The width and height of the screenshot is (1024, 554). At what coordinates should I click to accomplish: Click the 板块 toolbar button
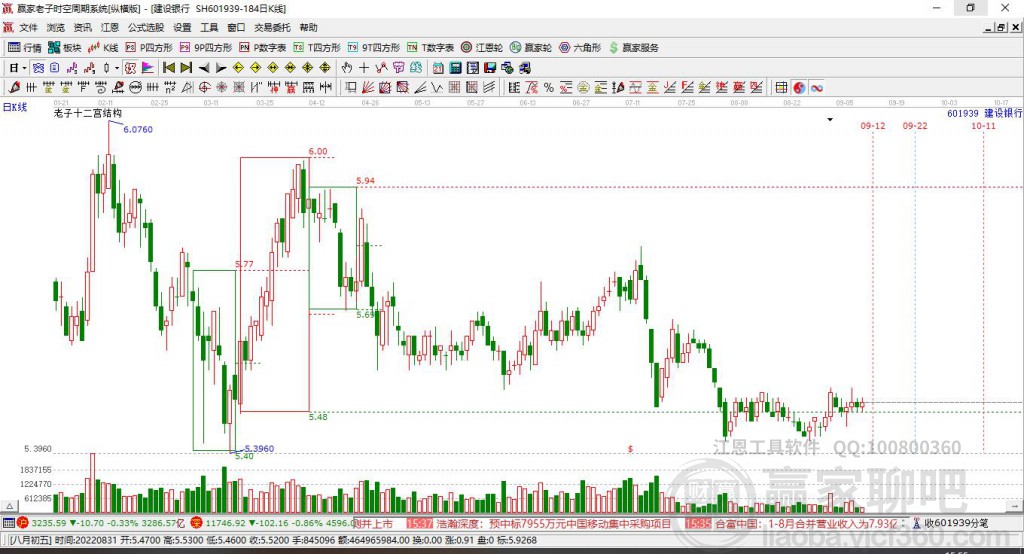pos(65,48)
